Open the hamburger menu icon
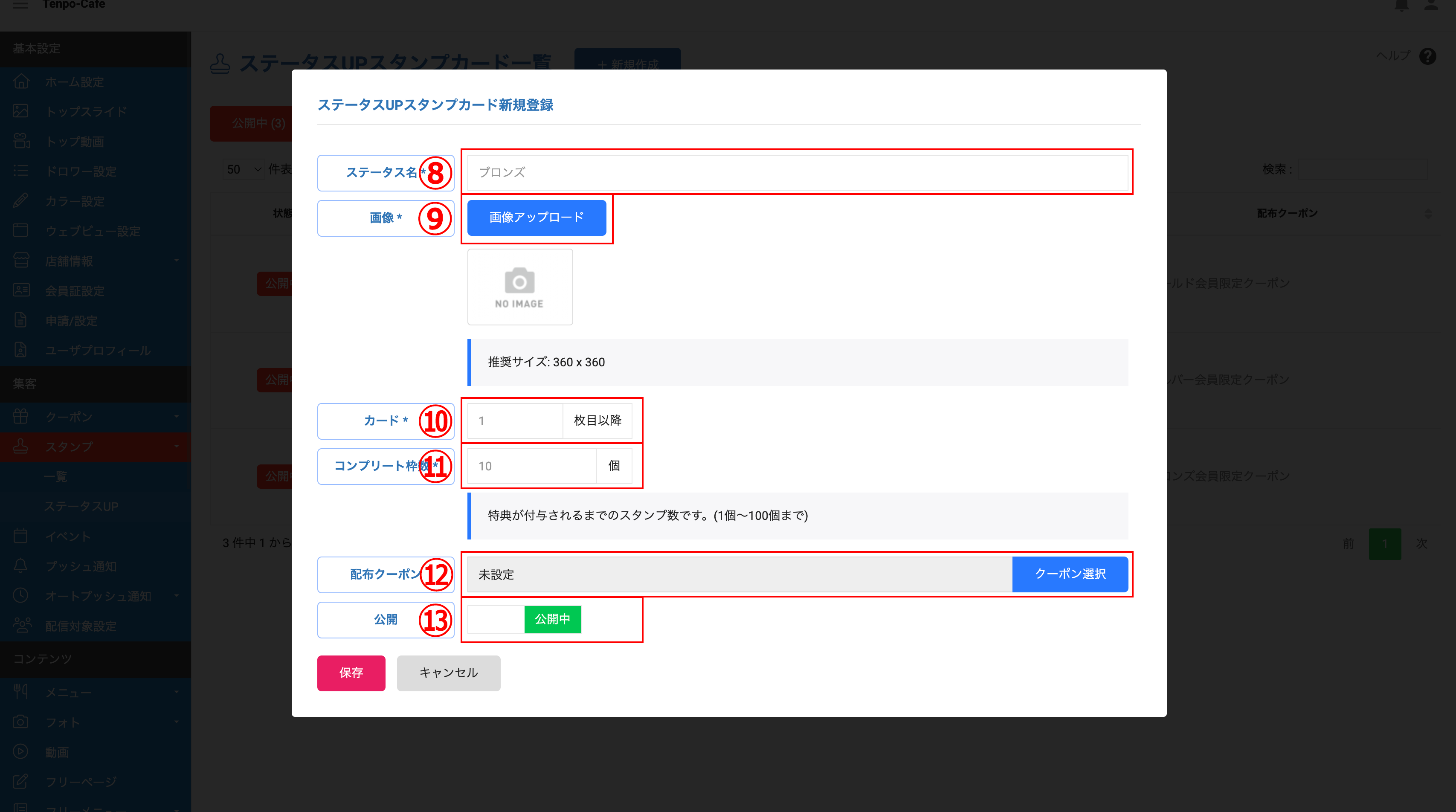 click(20, 5)
